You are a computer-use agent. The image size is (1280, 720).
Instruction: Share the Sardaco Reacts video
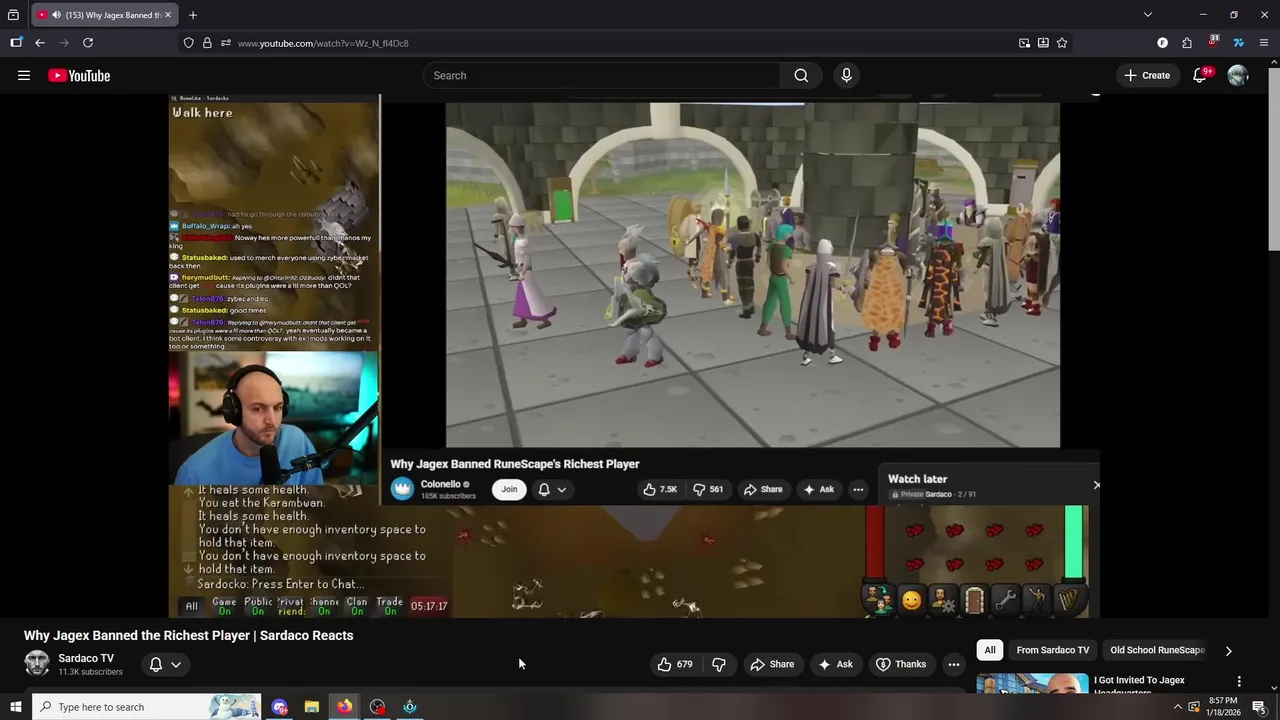tap(772, 664)
